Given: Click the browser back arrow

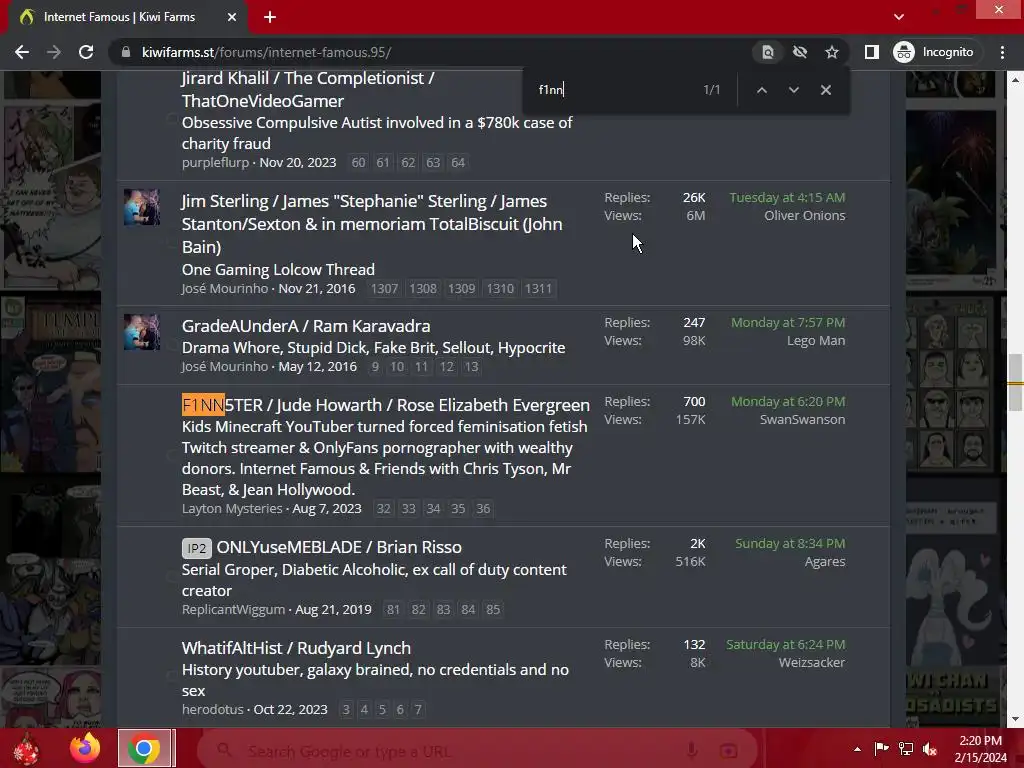Looking at the screenshot, I should point(22,52).
